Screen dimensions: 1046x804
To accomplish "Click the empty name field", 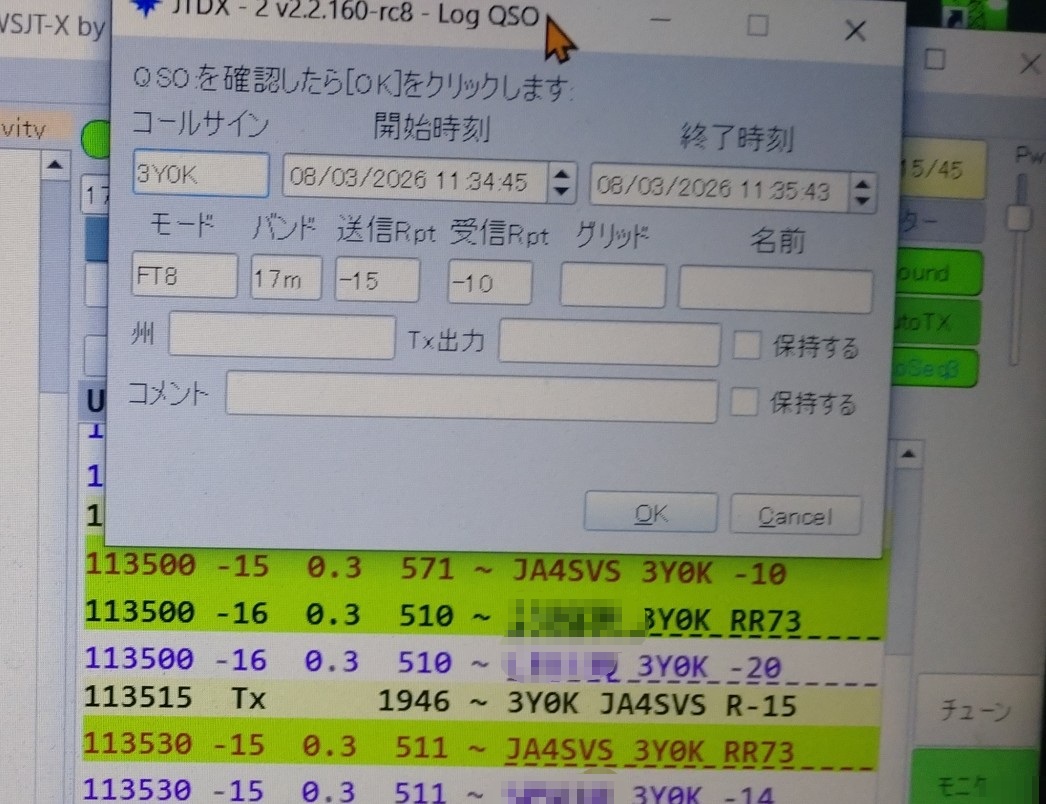I will coord(775,290).
